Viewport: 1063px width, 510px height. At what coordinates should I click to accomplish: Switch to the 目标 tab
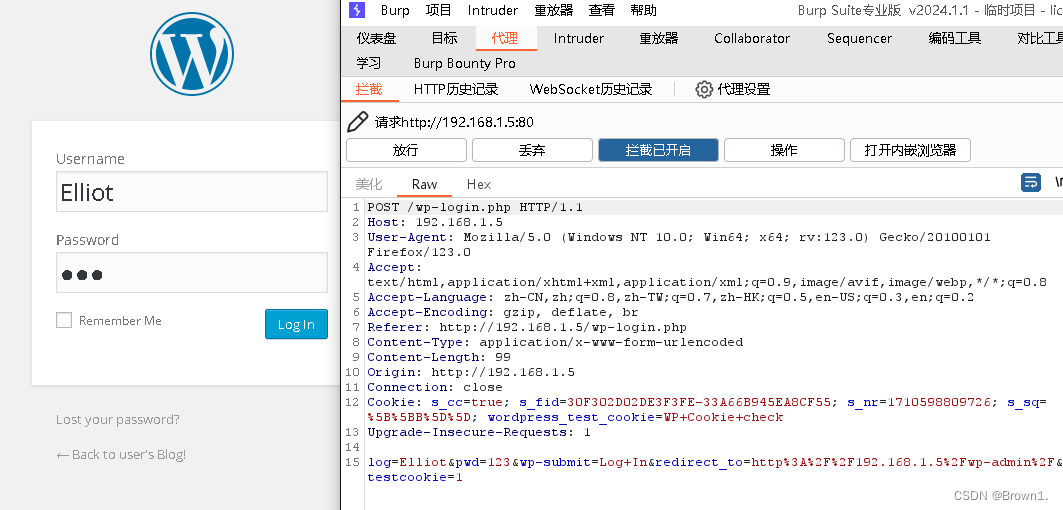[x=444, y=39]
